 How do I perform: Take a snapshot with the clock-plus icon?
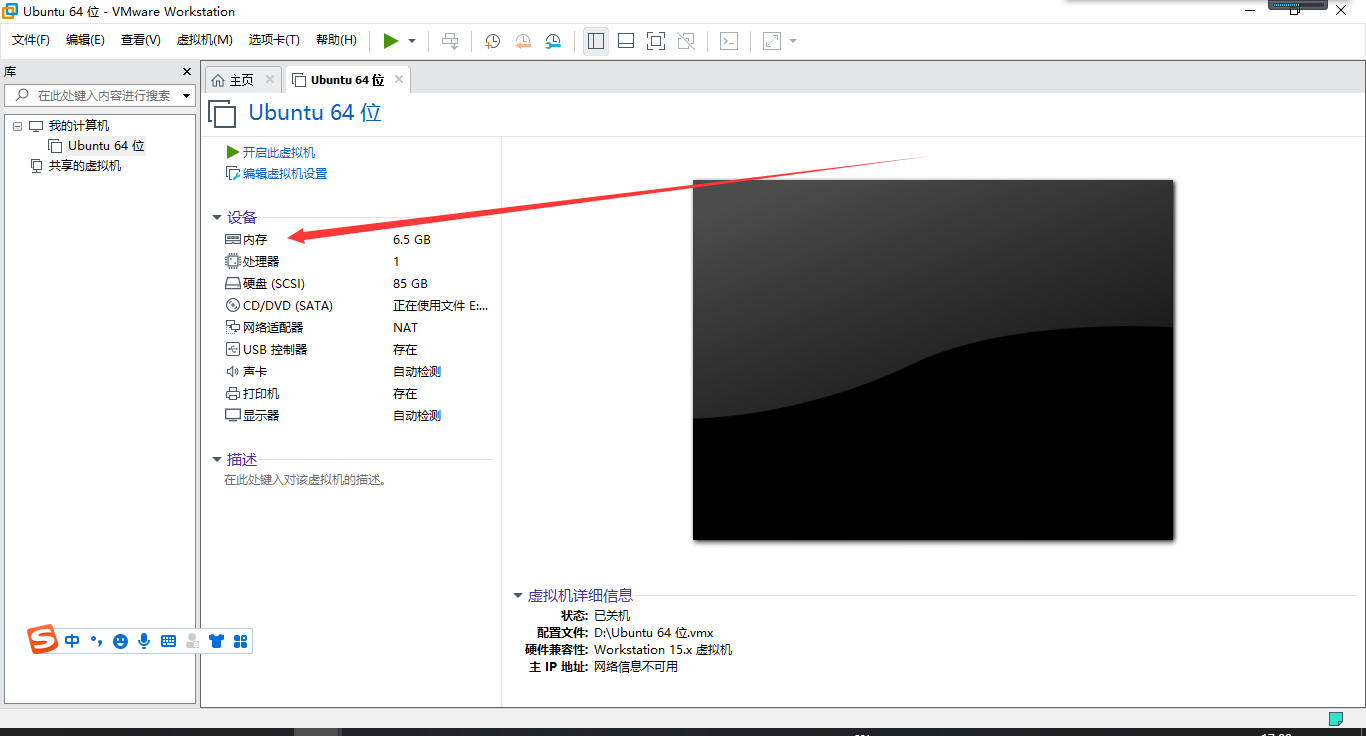492,41
